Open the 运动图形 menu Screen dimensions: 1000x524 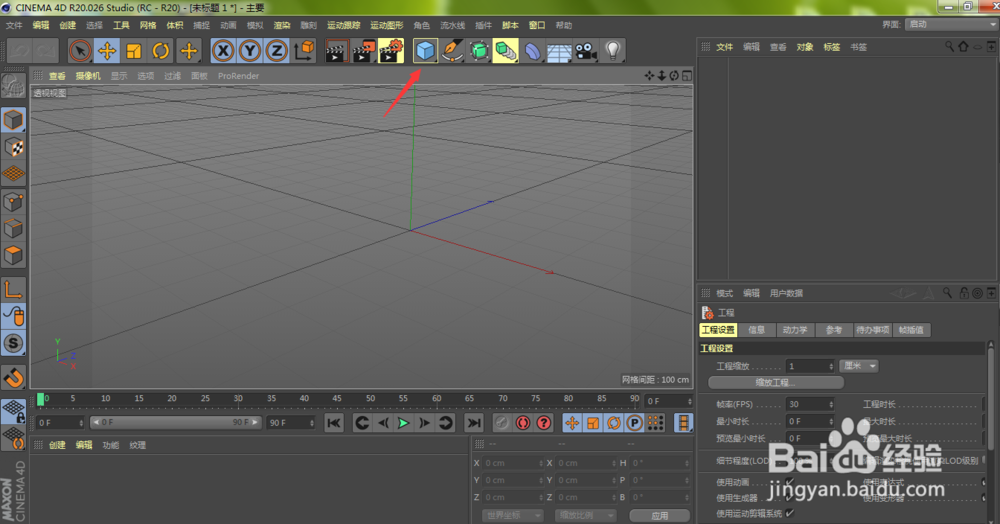click(x=386, y=25)
